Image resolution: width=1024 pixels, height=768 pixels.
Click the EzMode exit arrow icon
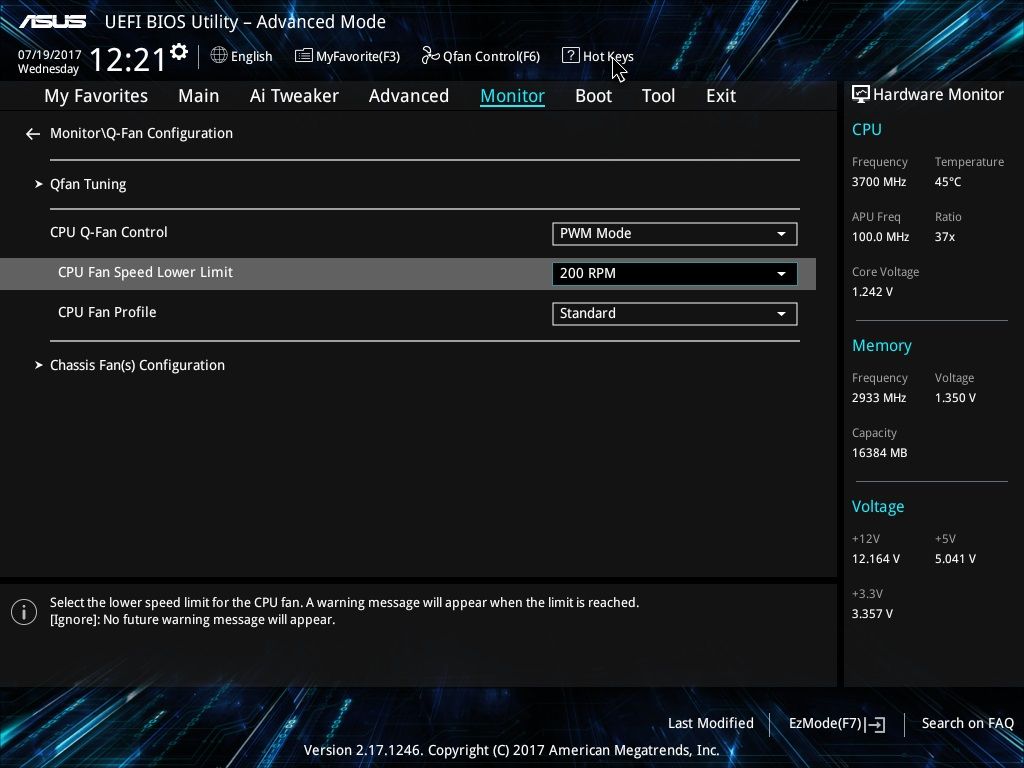click(876, 724)
